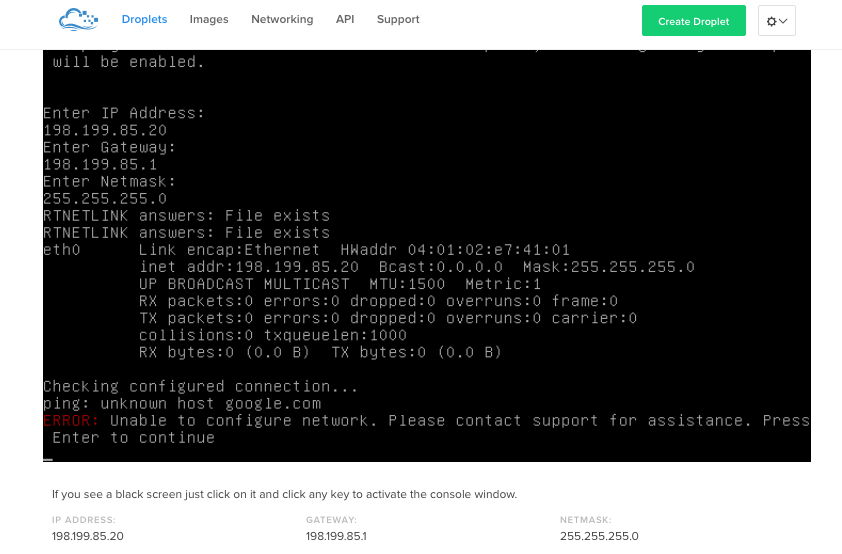Click the 'ping: unknown host google.com' line
This screenshot has width=842, height=554.
coord(182,404)
